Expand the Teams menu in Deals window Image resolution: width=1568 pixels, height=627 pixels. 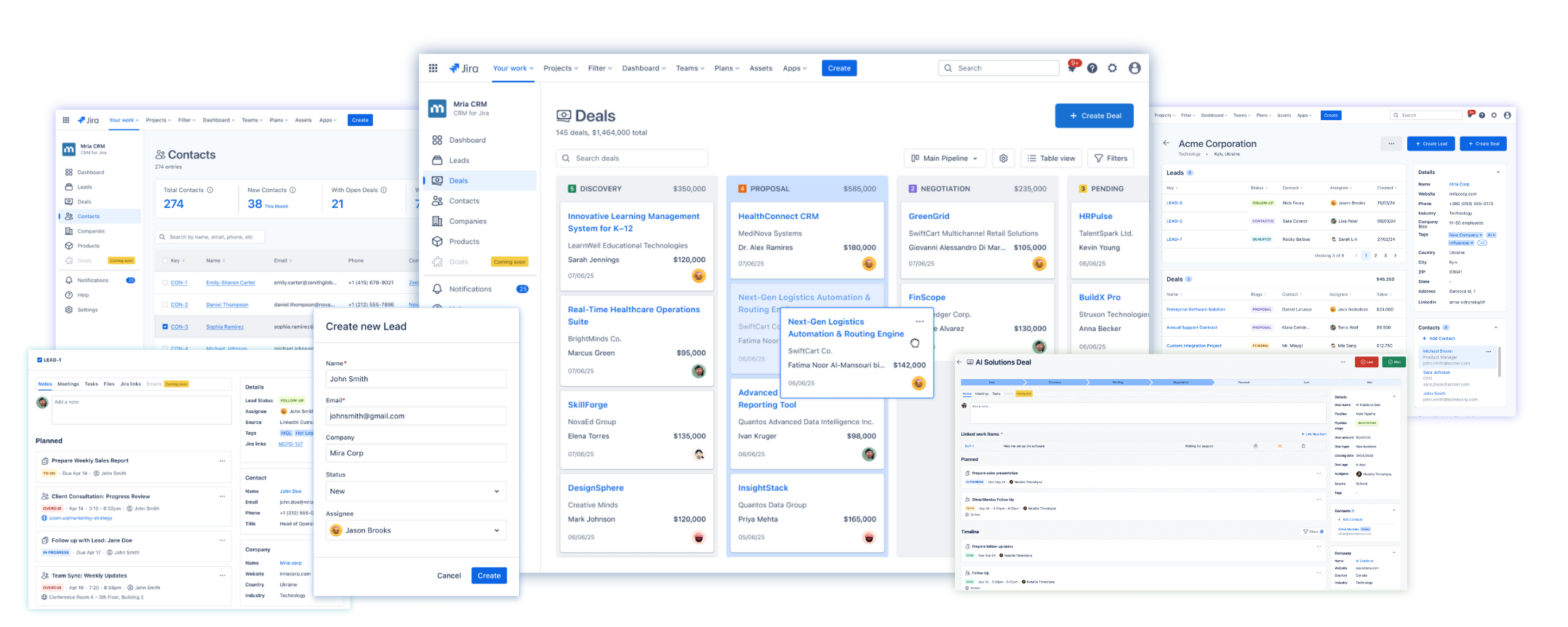tap(690, 68)
